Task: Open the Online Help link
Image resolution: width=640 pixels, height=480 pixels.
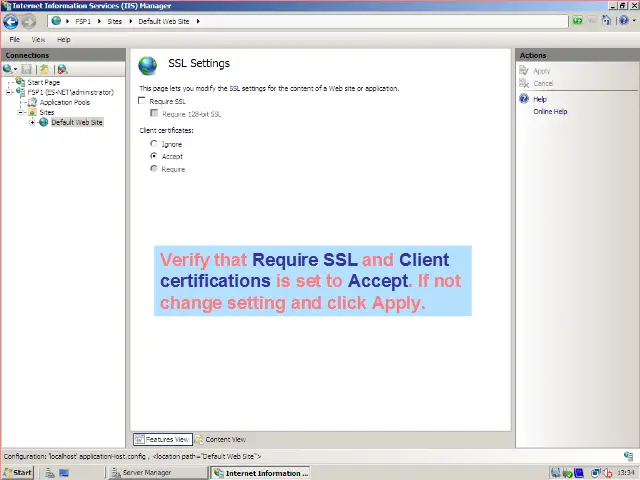Action: 550,111
